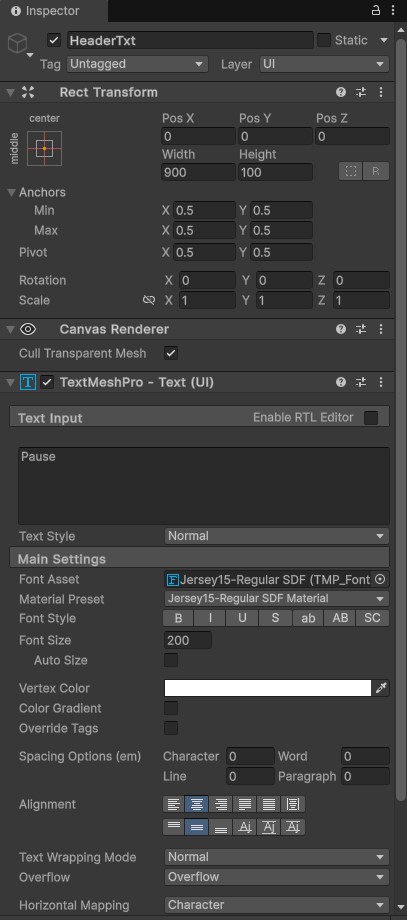Enable the Auto Size checkbox
Image resolution: width=407 pixels, height=920 pixels.
[171, 660]
